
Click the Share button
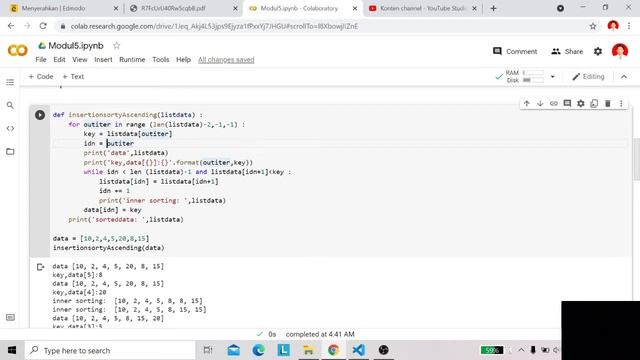click(567, 51)
